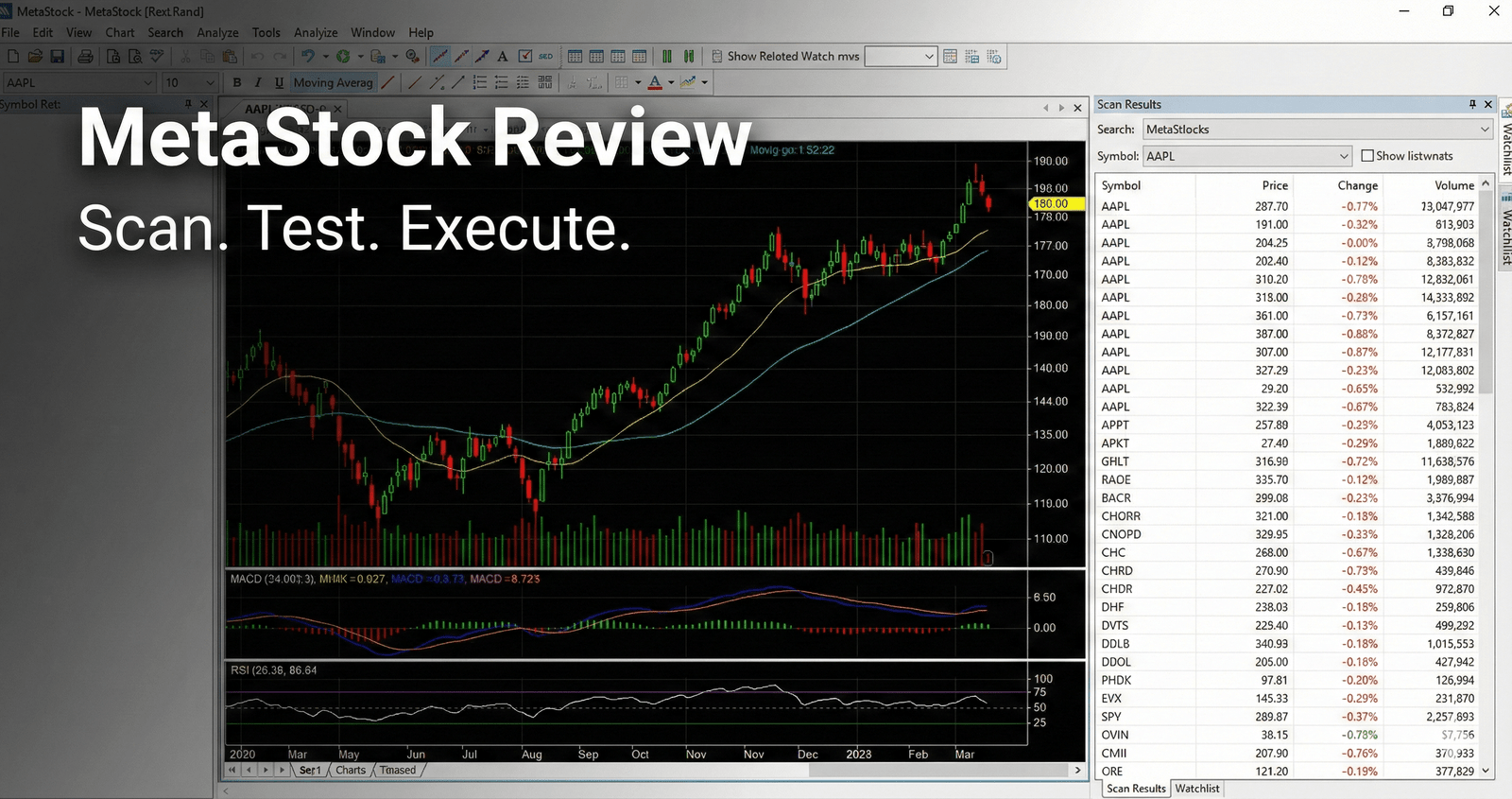Image resolution: width=1512 pixels, height=799 pixels.
Task: Click the second green bars icon
Action: [x=689, y=57]
